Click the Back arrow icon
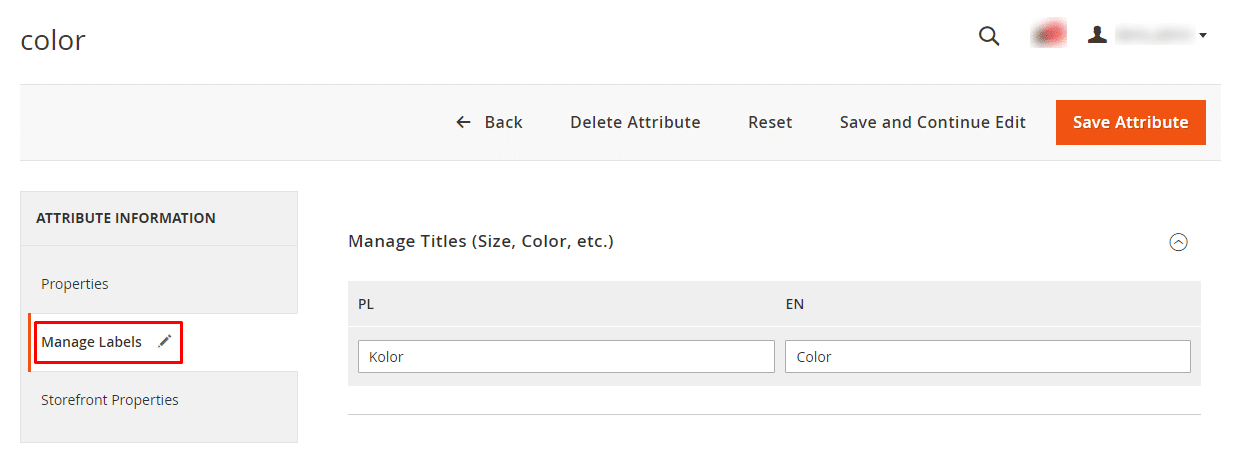The height and width of the screenshot is (464, 1235). click(x=463, y=122)
